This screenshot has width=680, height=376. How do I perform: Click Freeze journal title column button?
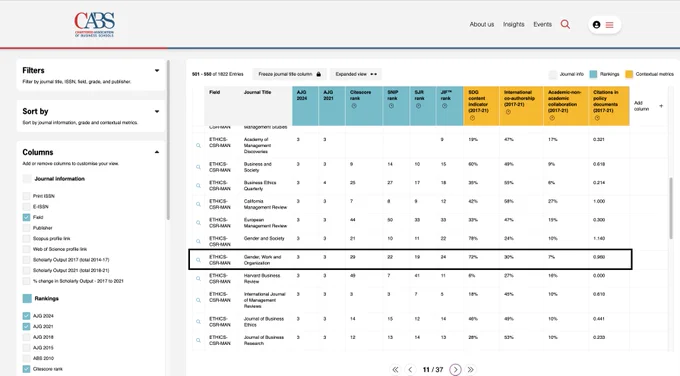tap(289, 74)
